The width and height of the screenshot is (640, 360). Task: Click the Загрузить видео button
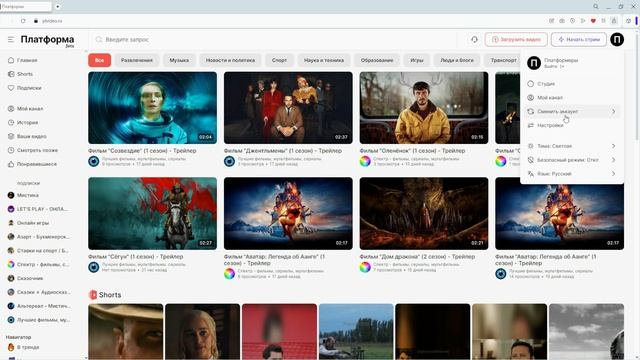[x=516, y=40]
